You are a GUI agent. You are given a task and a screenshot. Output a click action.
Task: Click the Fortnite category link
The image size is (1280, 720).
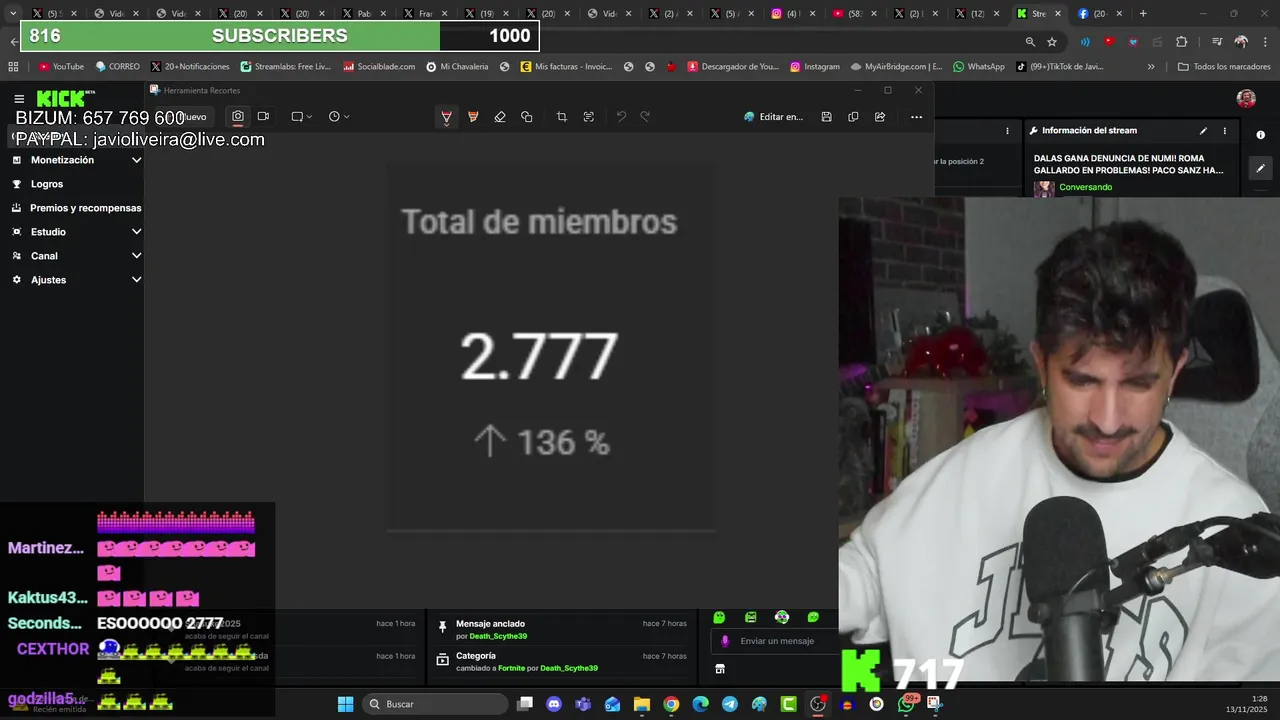(x=511, y=668)
